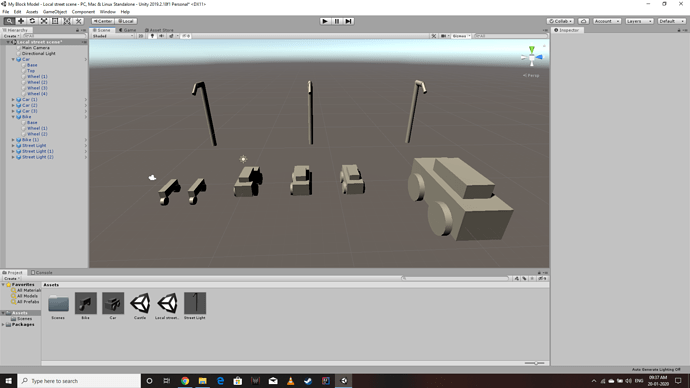Viewport: 690px width, 388px height.
Task: Expand Car (1) in Hierarchy
Action: [13, 100]
